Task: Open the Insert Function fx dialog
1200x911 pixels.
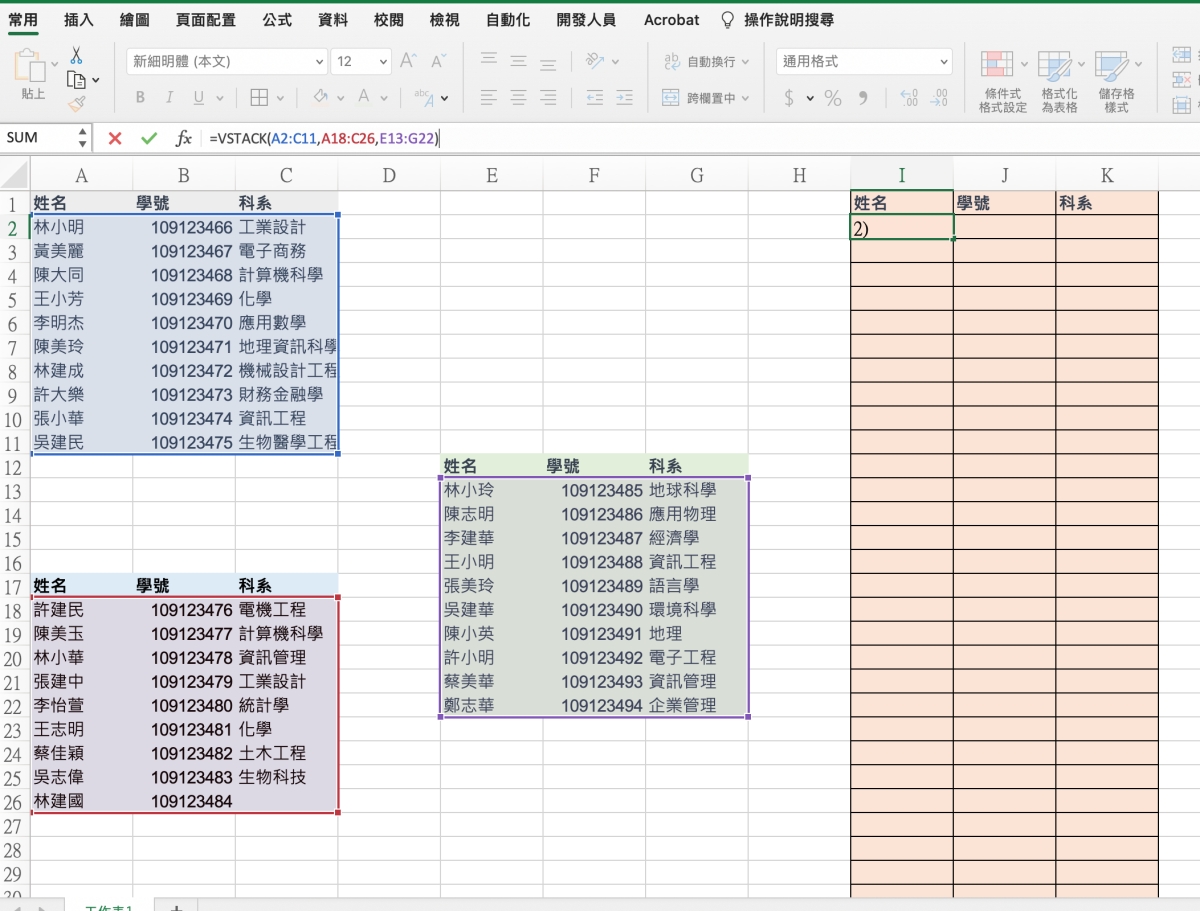Action: 184,138
